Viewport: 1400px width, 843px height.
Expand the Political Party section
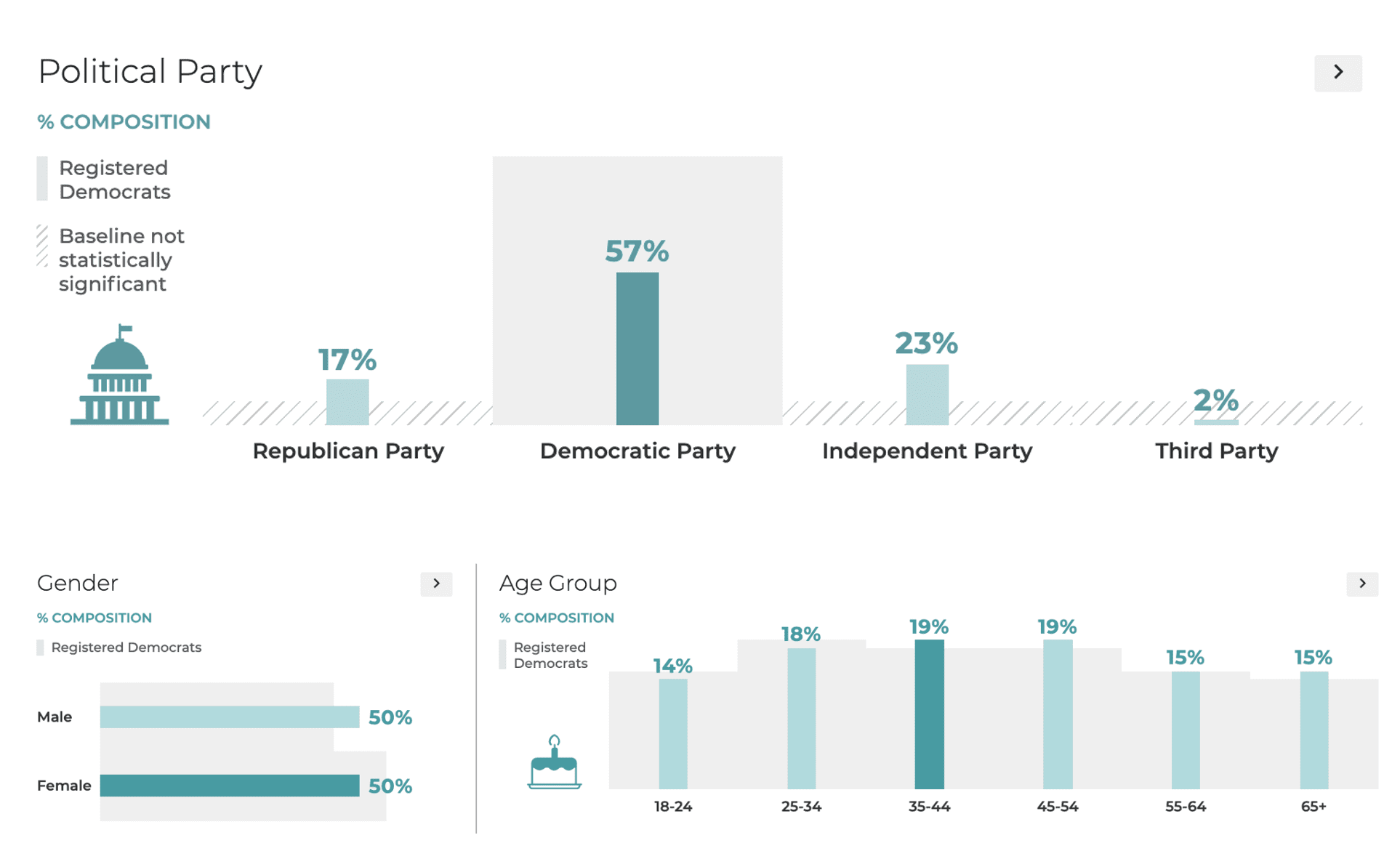point(1340,70)
